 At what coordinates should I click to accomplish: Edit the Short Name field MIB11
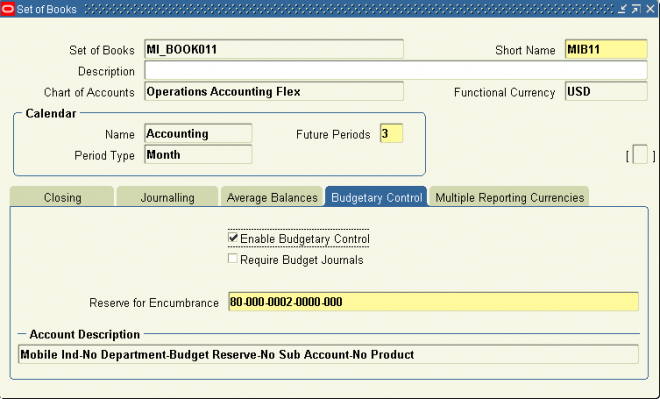pyautogui.click(x=606, y=49)
